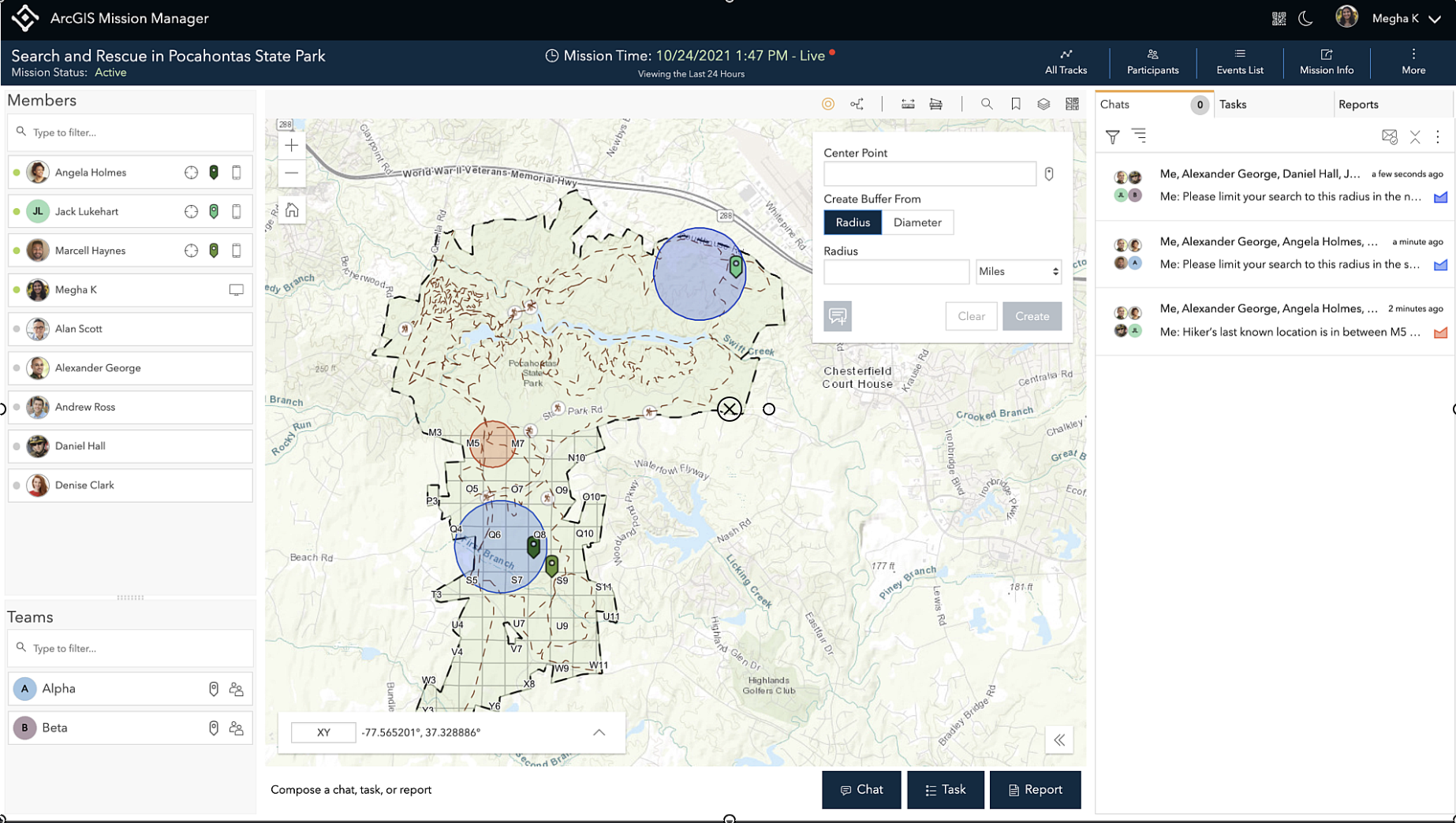
Task: Zoom to Marcell Haynes using crosshair icon
Action: (191, 251)
